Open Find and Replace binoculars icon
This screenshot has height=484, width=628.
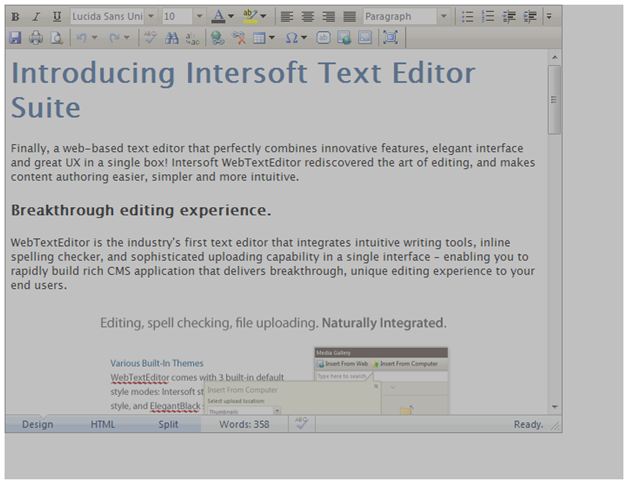pyautogui.click(x=171, y=38)
